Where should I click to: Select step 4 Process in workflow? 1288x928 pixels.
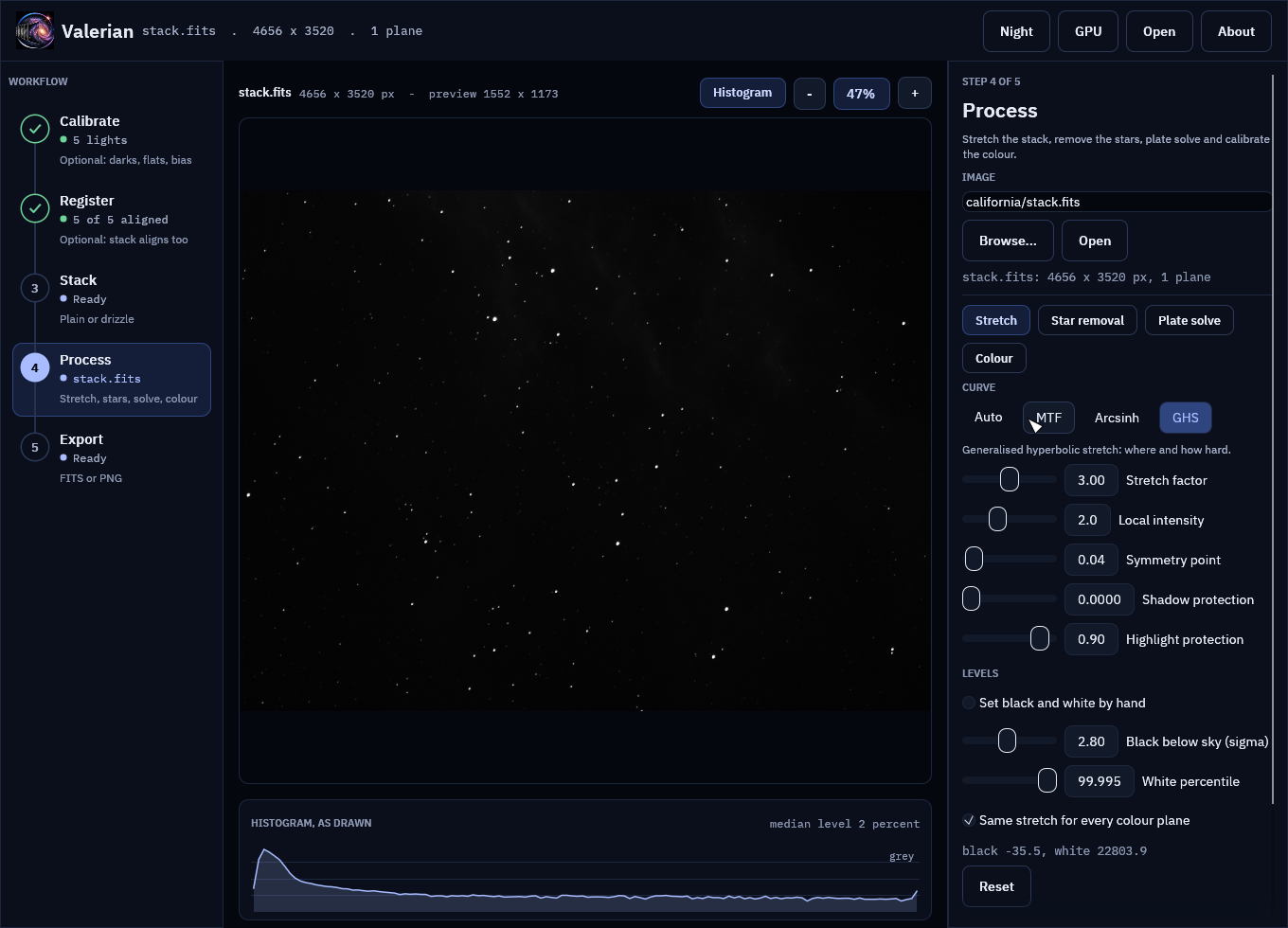(112, 379)
